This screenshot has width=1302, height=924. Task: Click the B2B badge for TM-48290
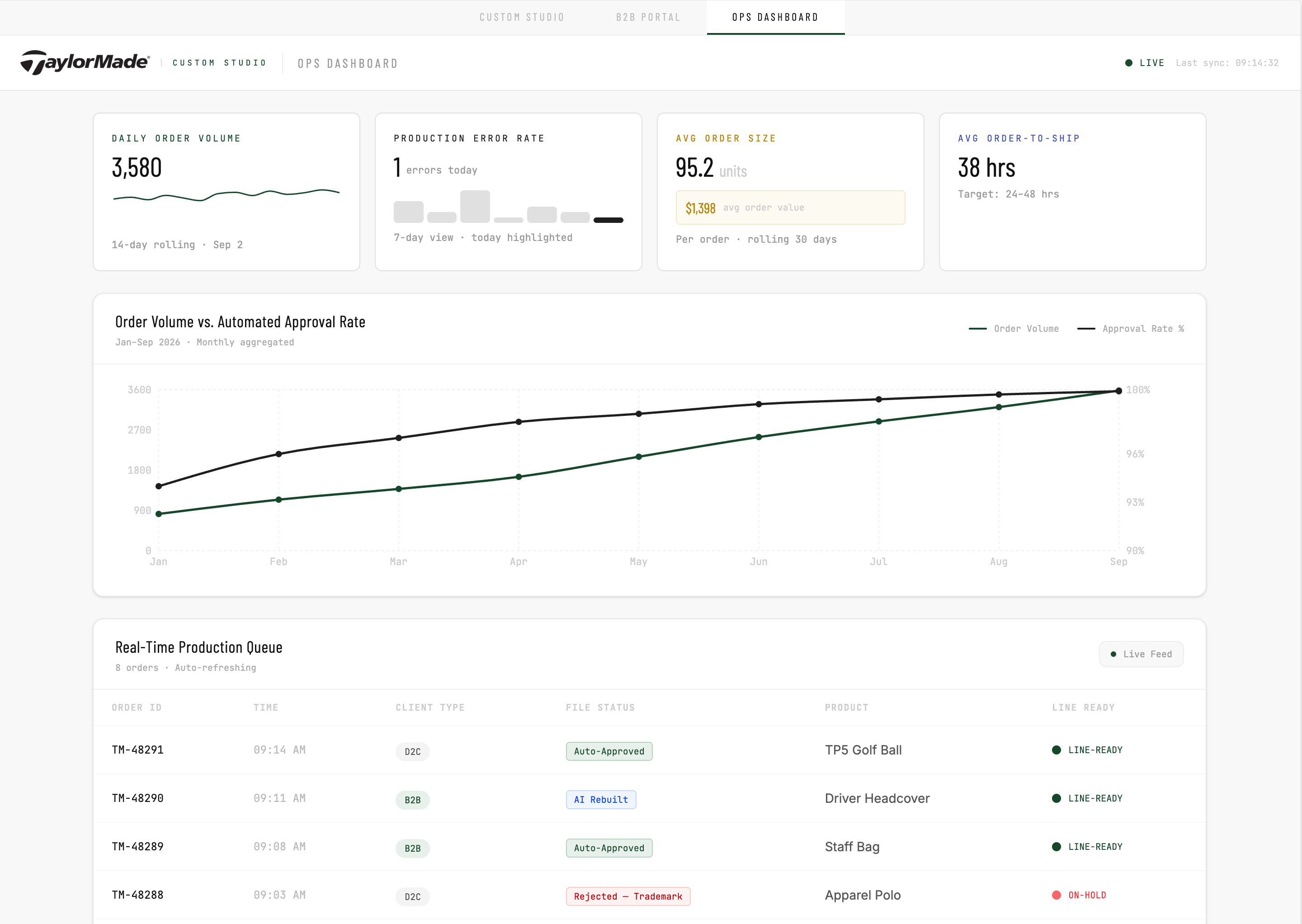tap(413, 800)
